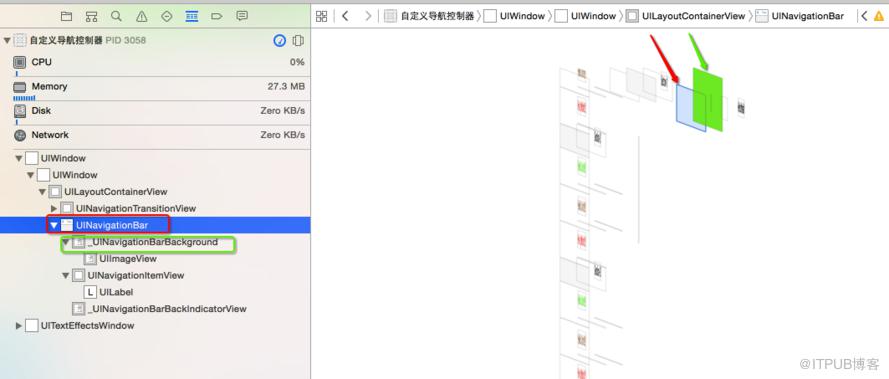Click the view-hierarchy toggle icon beside the gauge

(x=298, y=40)
